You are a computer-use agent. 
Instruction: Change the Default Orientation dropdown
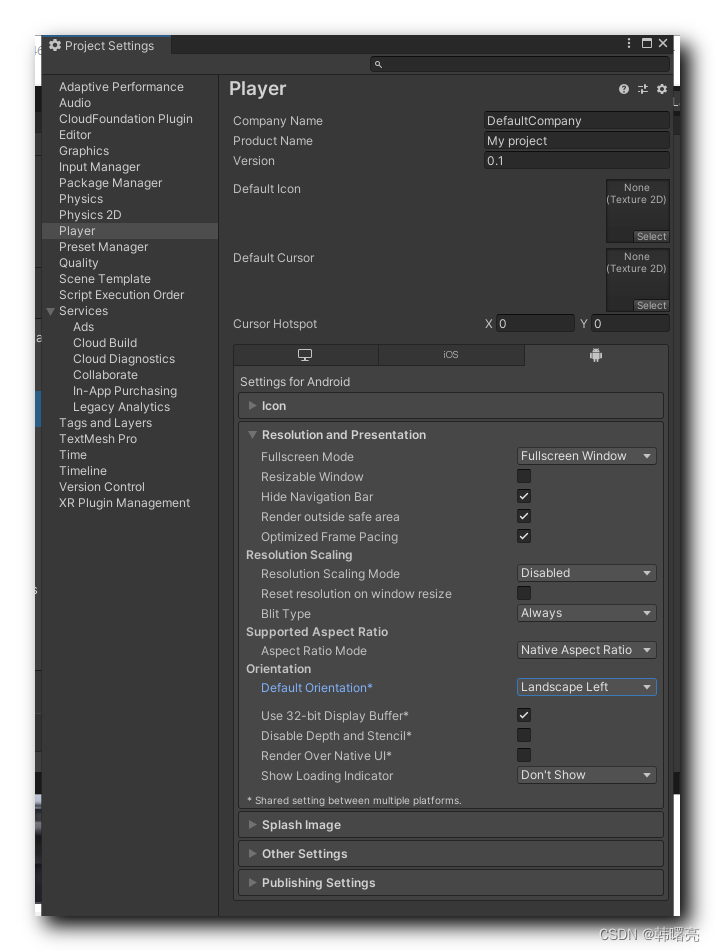[586, 687]
